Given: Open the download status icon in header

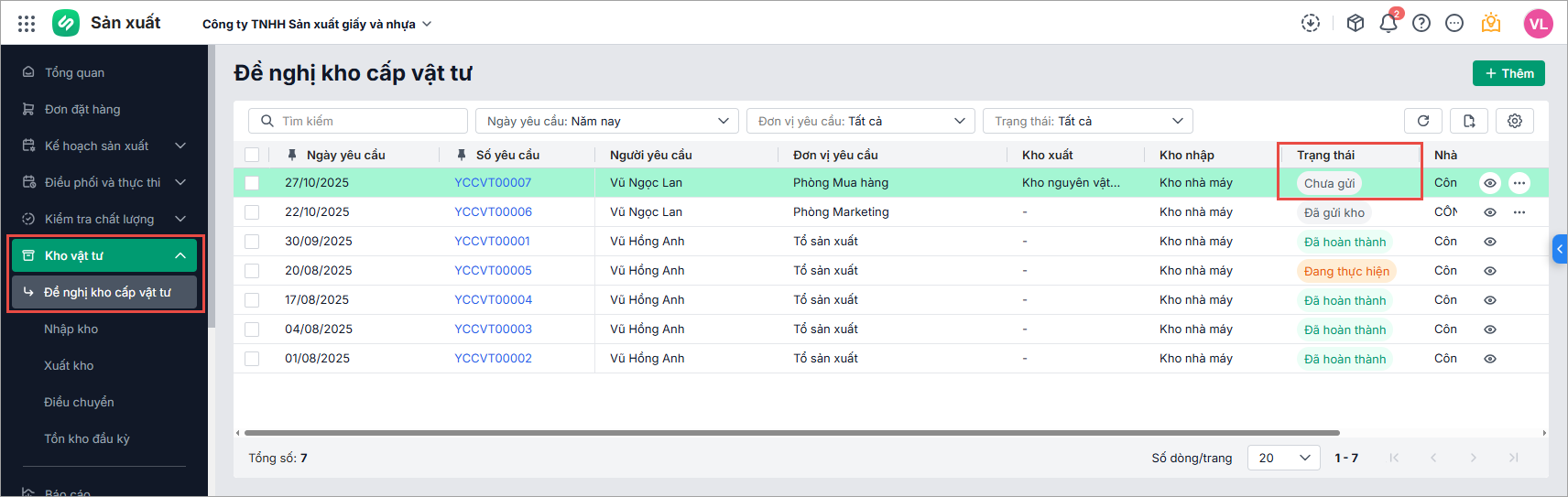Looking at the screenshot, I should (1311, 24).
